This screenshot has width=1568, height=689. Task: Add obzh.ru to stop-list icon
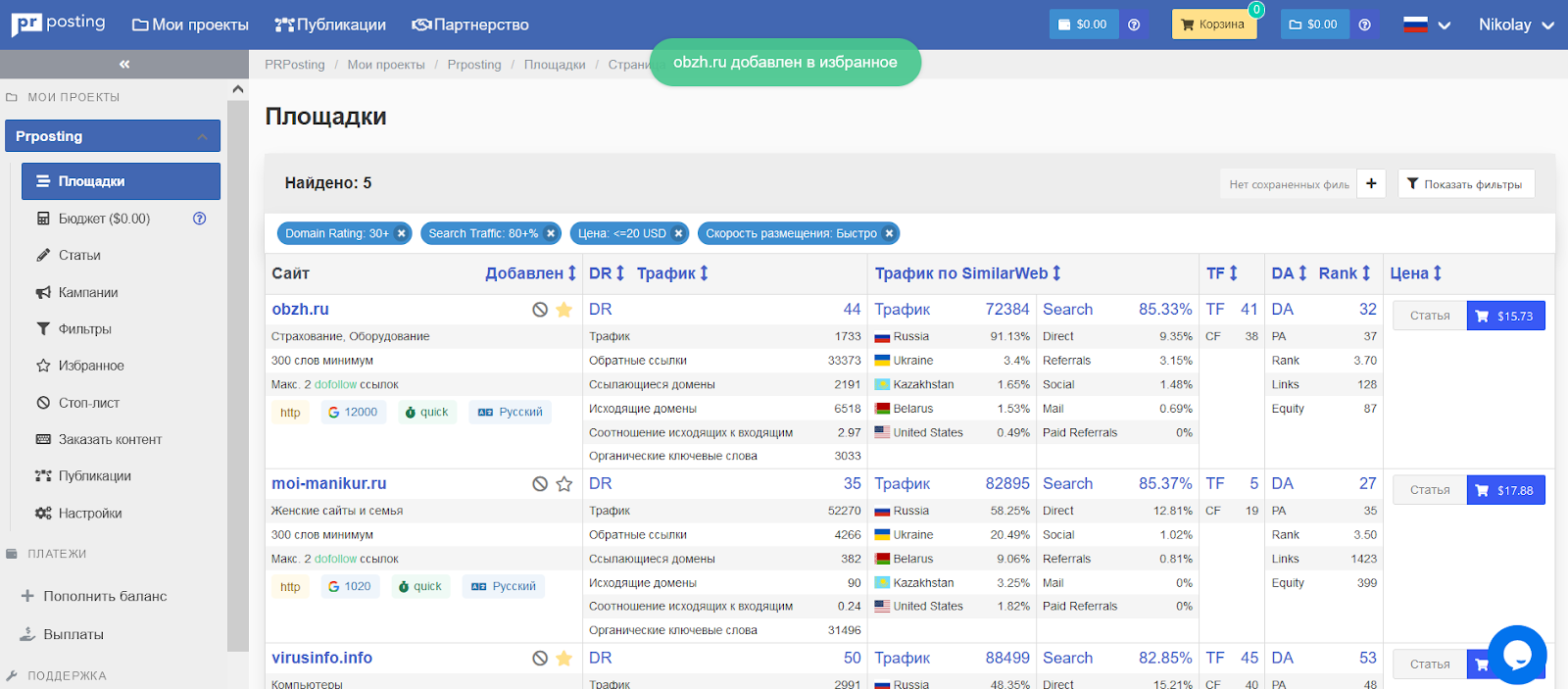pyautogui.click(x=540, y=310)
